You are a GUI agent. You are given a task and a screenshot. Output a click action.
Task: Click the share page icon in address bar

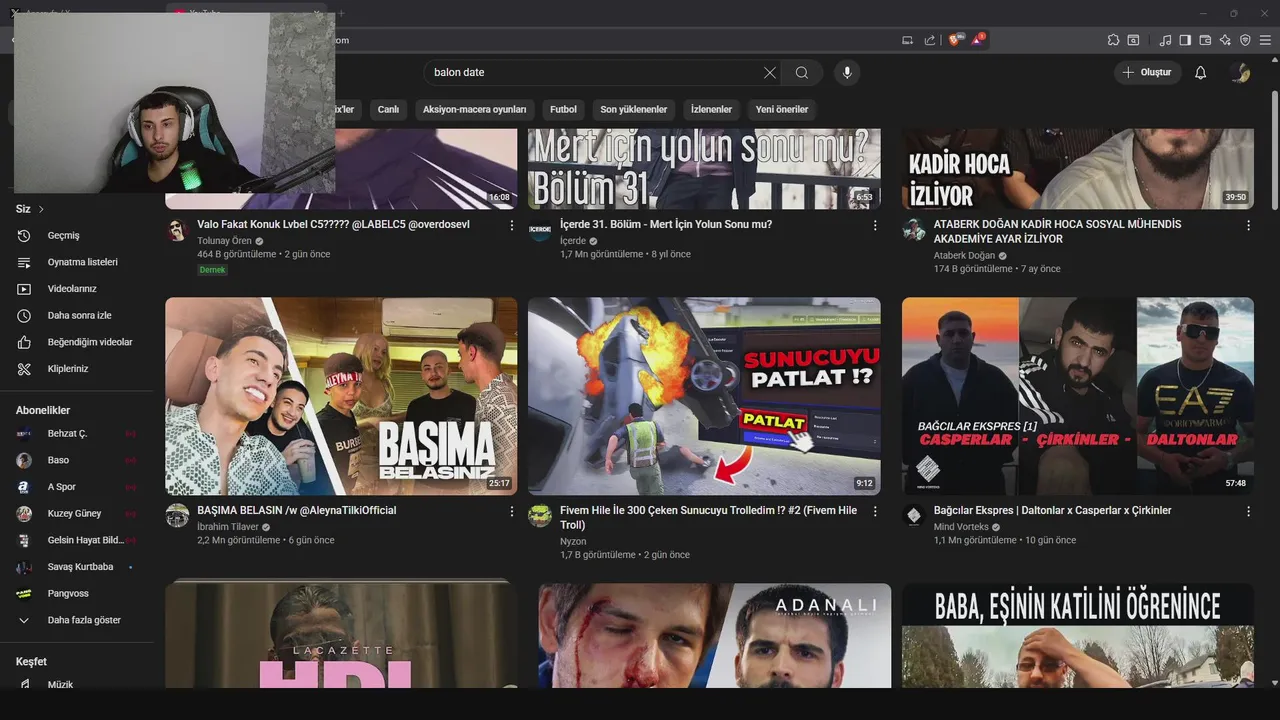pos(929,40)
